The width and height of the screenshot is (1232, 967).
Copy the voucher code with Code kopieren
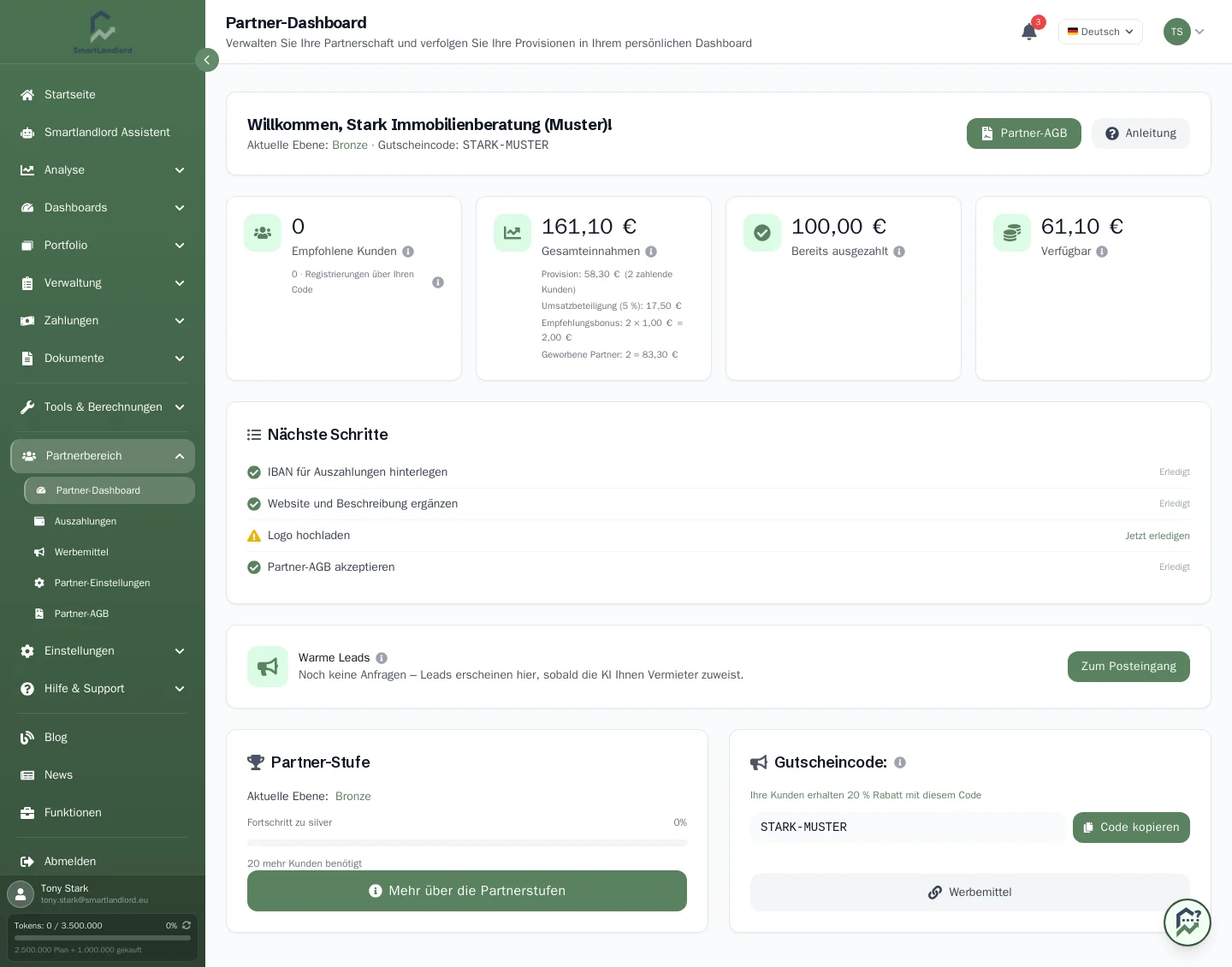[1131, 828]
